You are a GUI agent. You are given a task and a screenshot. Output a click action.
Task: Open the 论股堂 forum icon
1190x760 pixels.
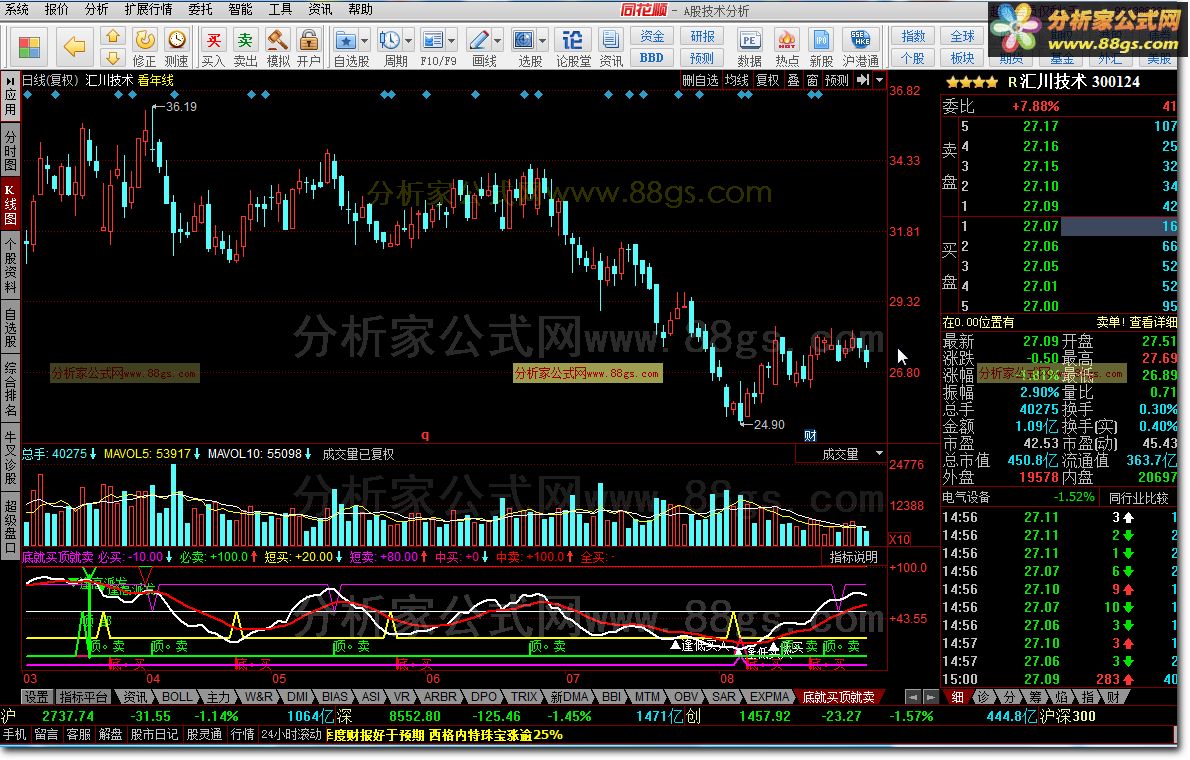[x=573, y=47]
